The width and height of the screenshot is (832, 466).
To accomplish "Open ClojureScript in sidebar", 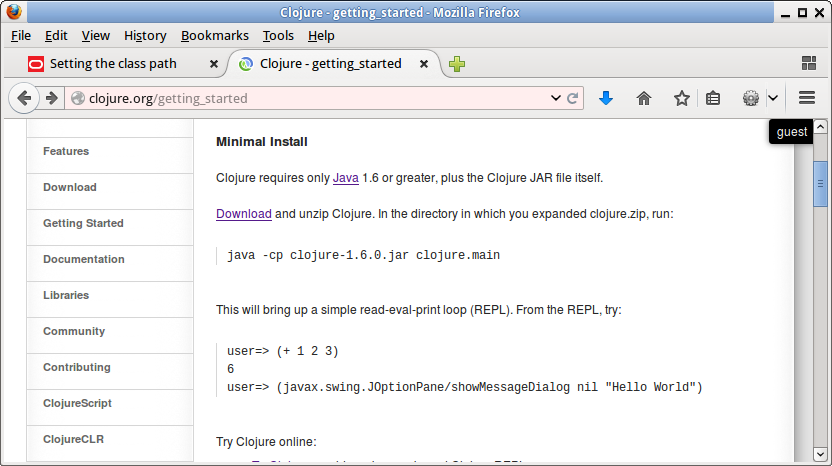I will [77, 403].
